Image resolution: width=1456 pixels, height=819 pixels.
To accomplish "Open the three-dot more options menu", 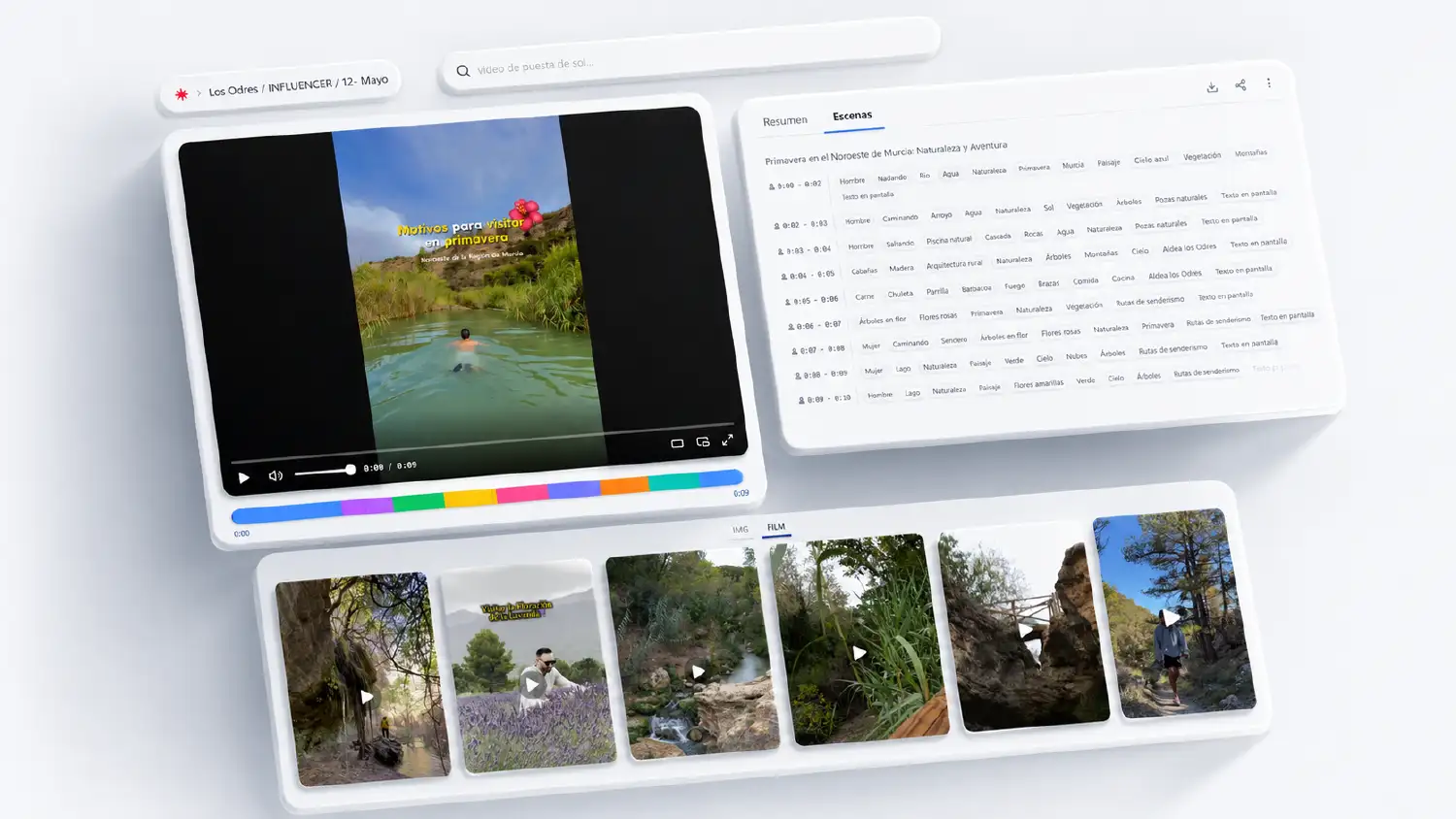I will click(x=1269, y=83).
